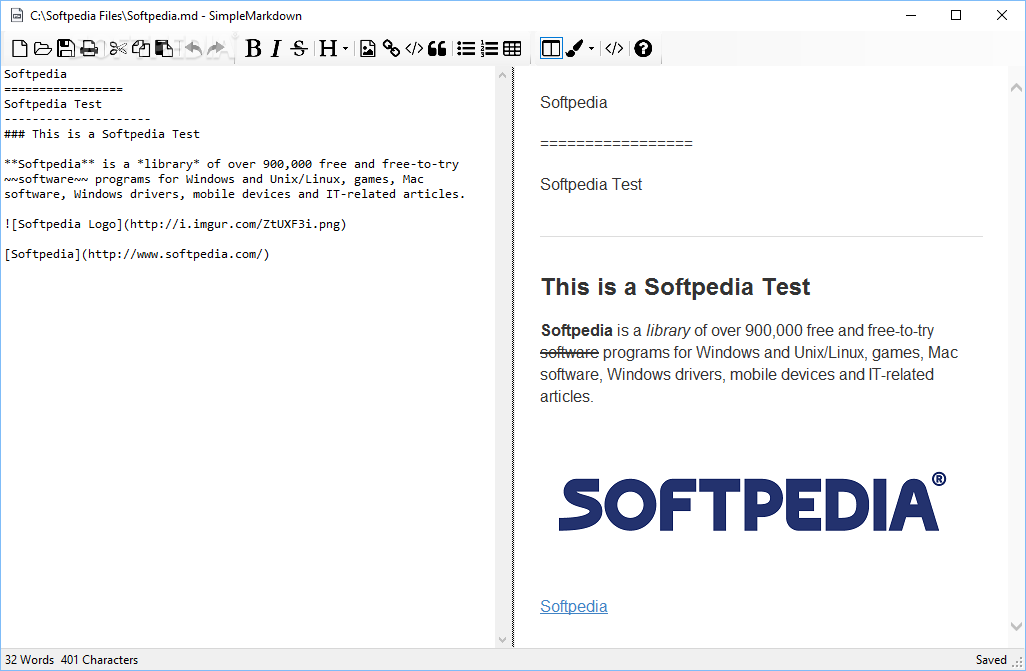Click the '32 Words' status entry
Screen dimensions: 1026x671
(29, 660)
